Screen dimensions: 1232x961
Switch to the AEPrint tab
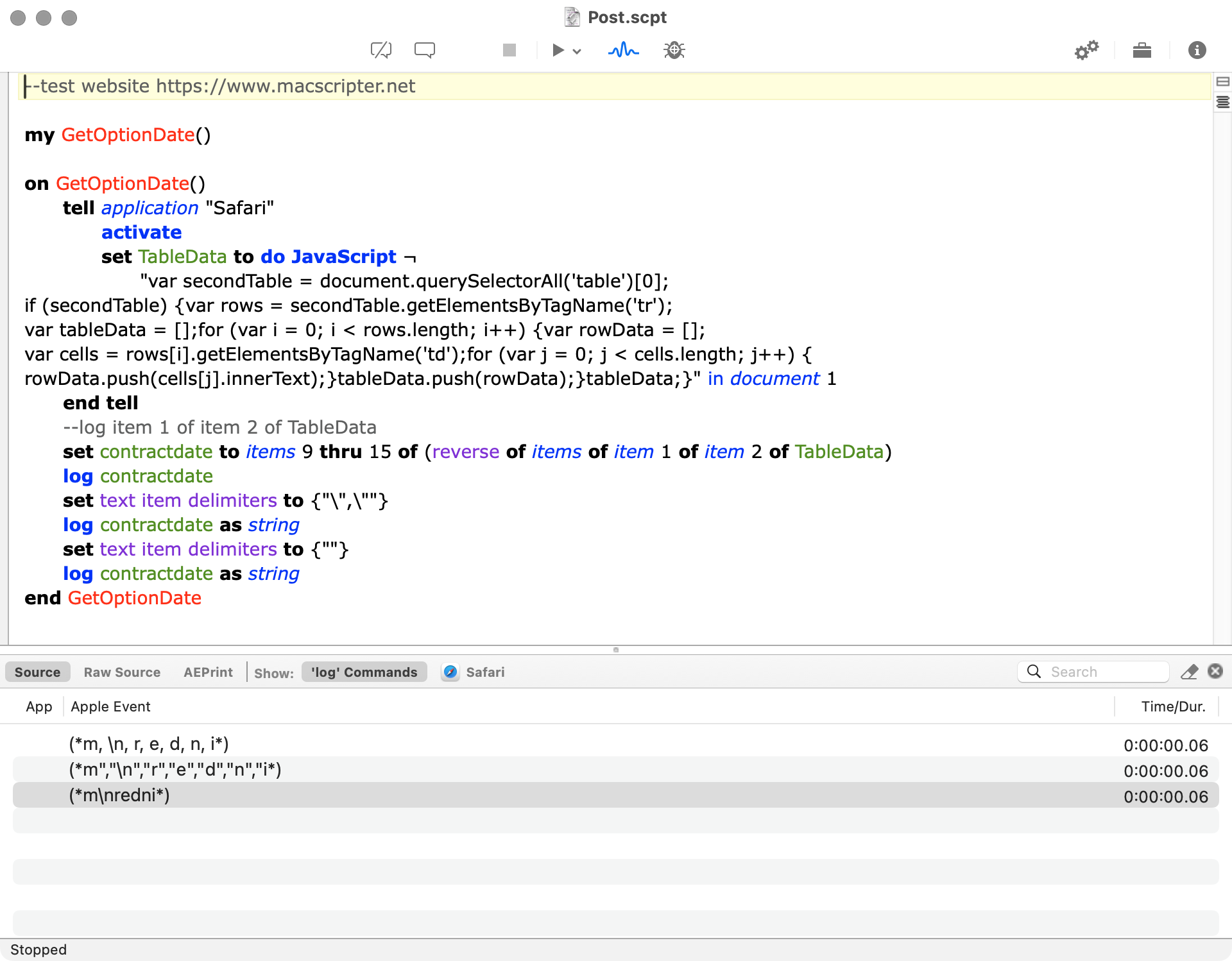click(208, 672)
